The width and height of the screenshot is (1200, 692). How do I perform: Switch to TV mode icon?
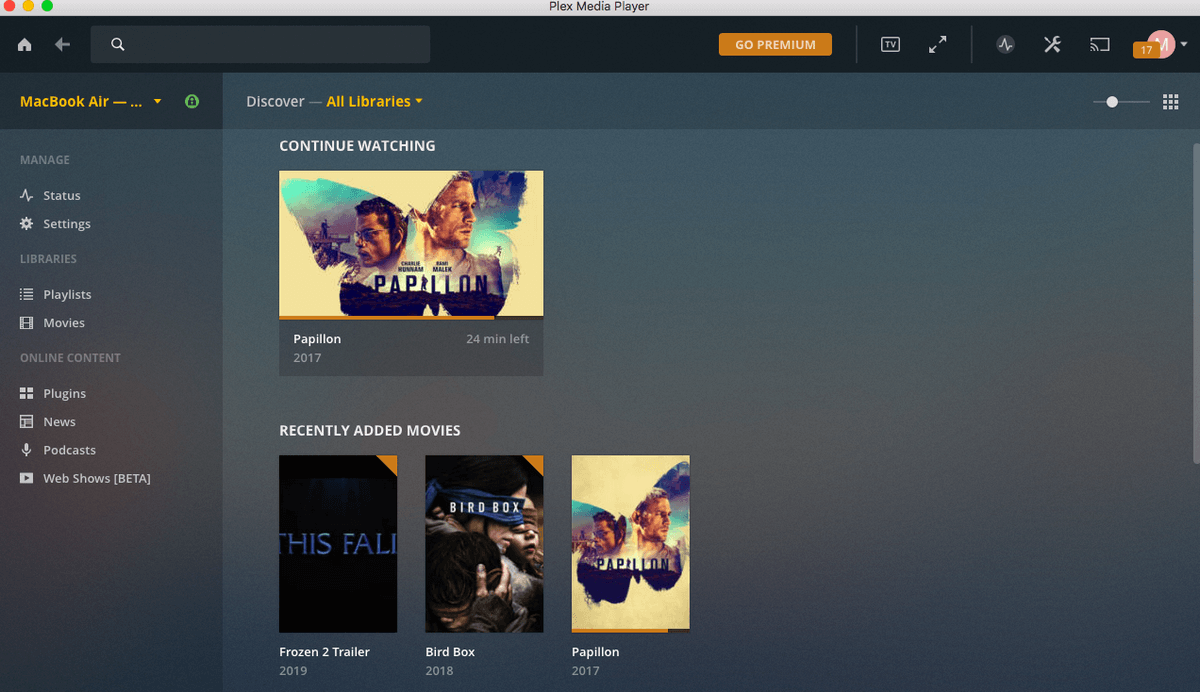pos(890,44)
